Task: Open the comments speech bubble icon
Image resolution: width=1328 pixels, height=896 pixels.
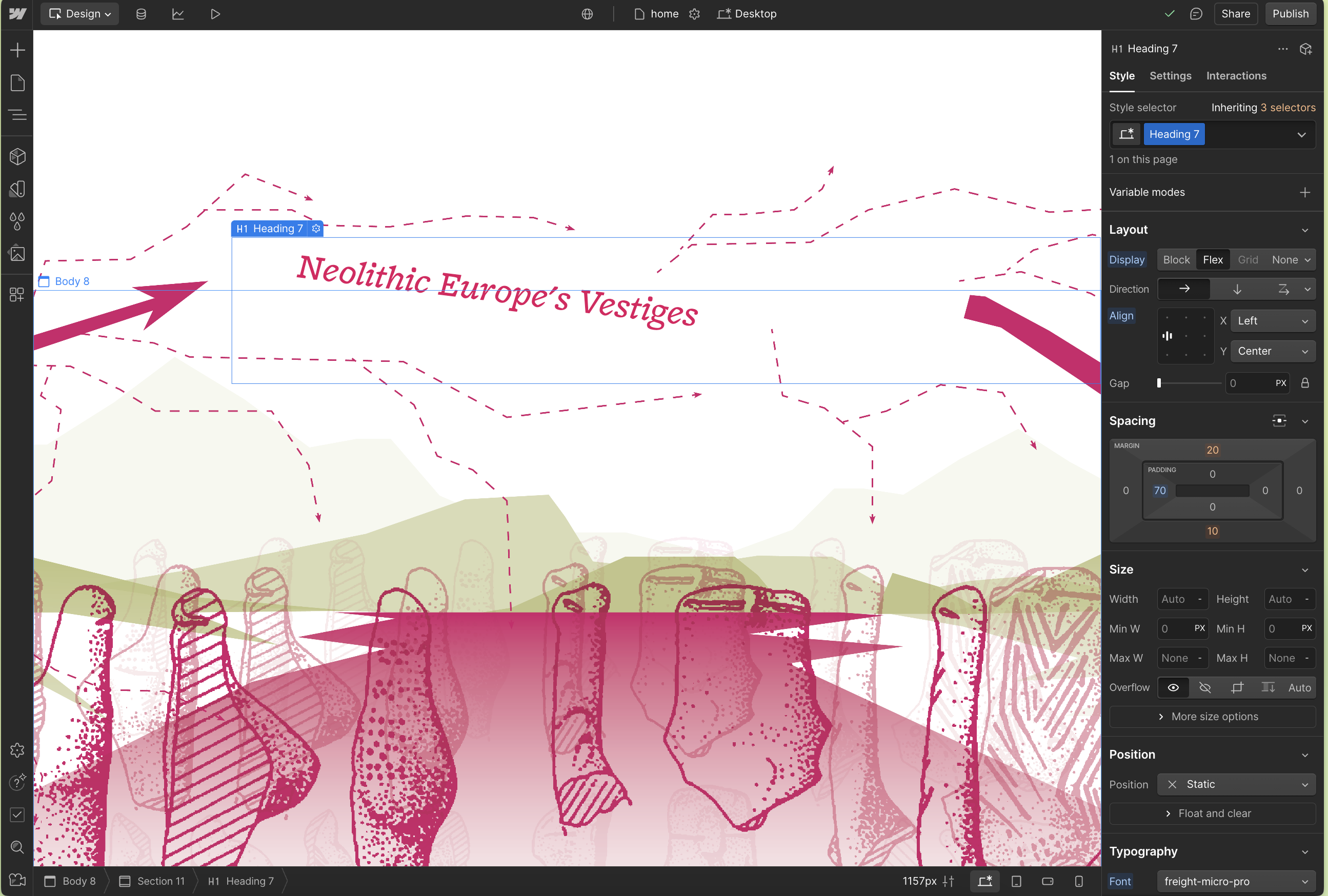Action: [x=1196, y=14]
